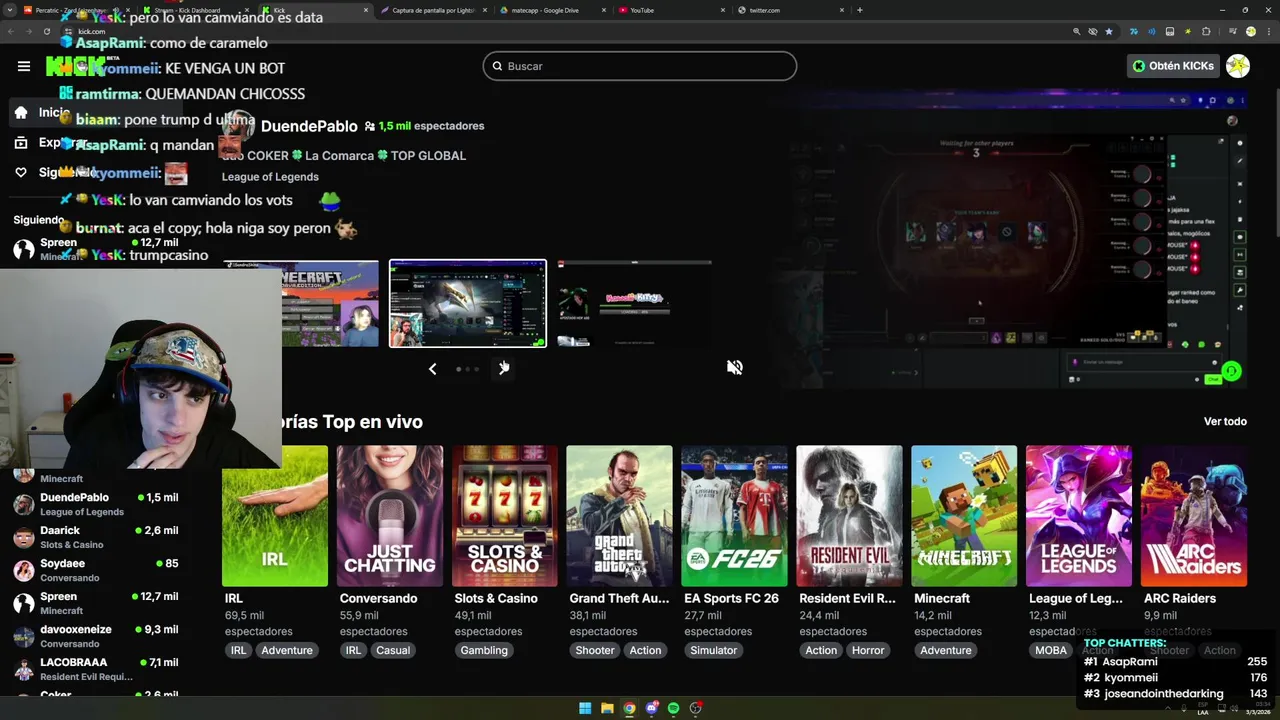The height and width of the screenshot is (720, 1280).
Task: Open Grand Theft Auto category card
Action: [x=619, y=516]
